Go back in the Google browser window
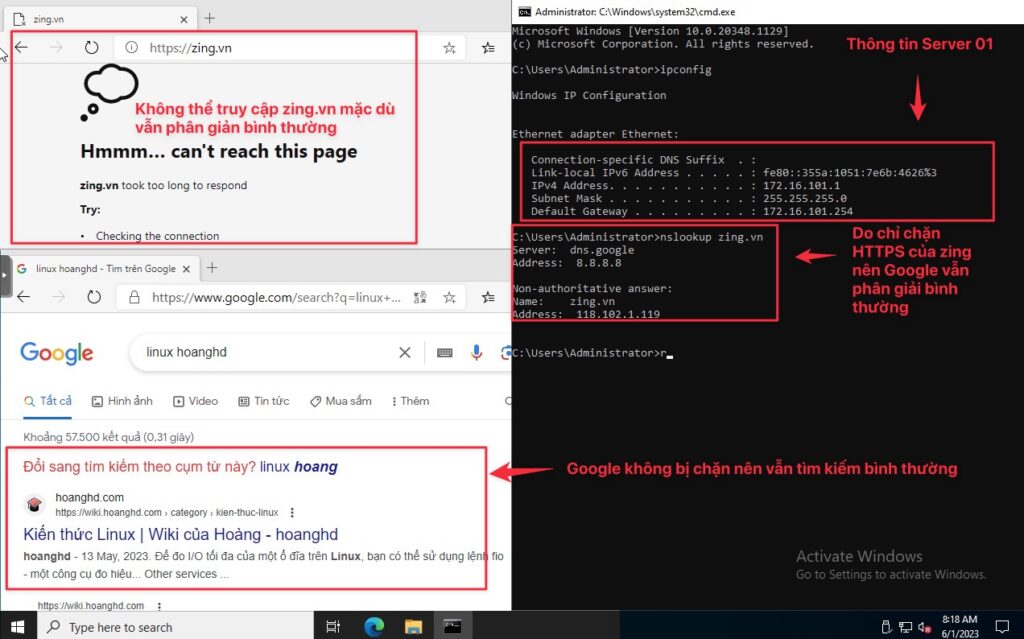This screenshot has width=1024, height=639. [24, 297]
